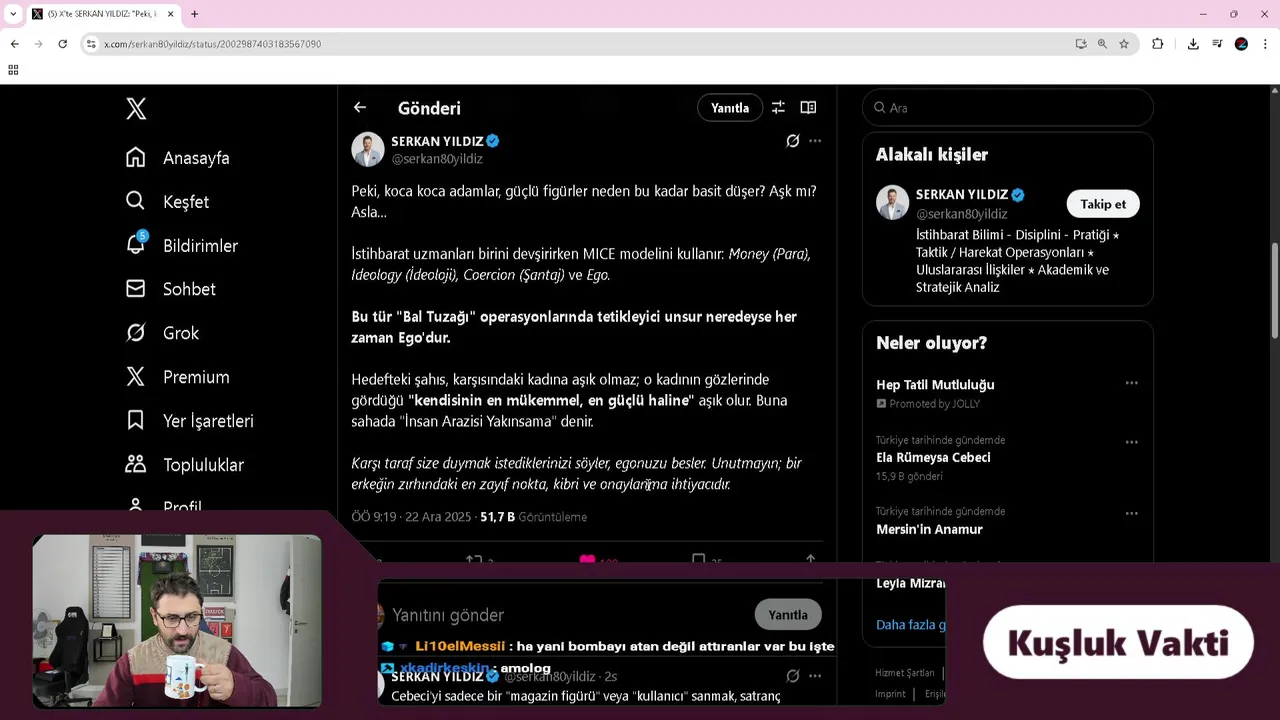Open browser downloads icon
The width and height of the screenshot is (1280, 720).
click(x=1193, y=44)
